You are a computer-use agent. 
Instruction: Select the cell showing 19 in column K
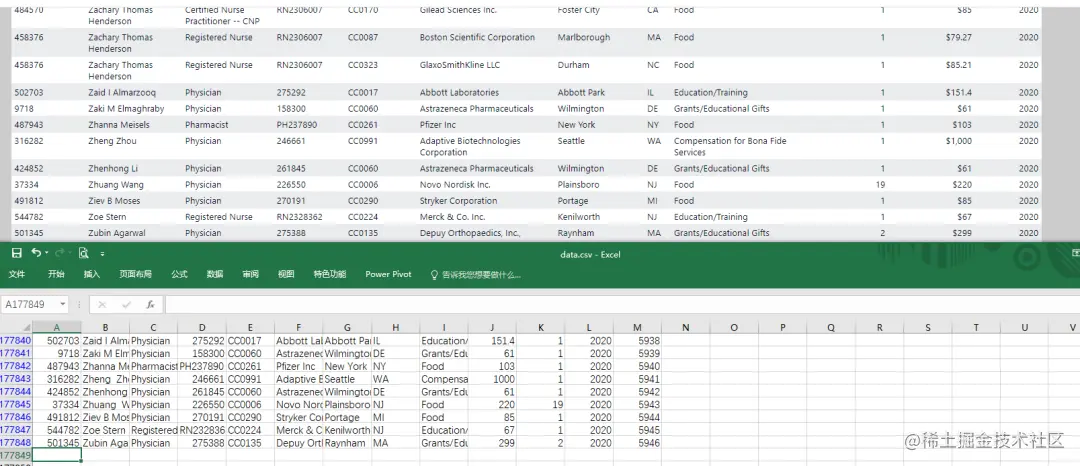[541, 405]
